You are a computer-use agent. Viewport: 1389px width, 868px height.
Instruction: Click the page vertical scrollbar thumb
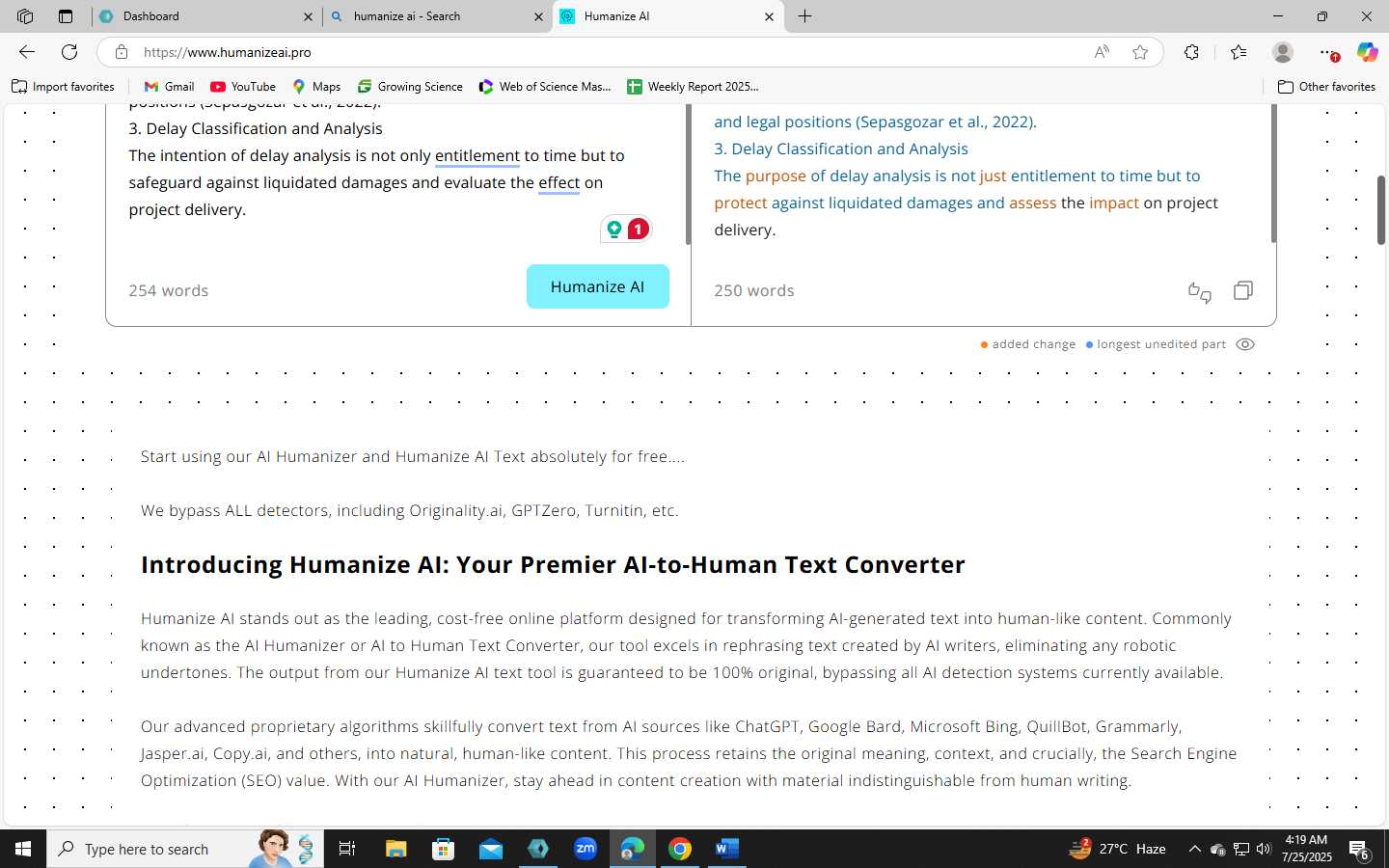click(x=1381, y=210)
